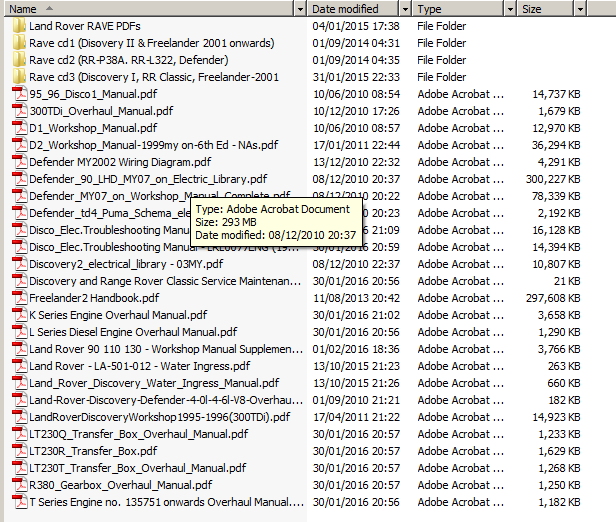Click date 11/08/2013 20:42 of Freelander2 Handbook
The width and height of the screenshot is (616, 522).
tap(356, 299)
